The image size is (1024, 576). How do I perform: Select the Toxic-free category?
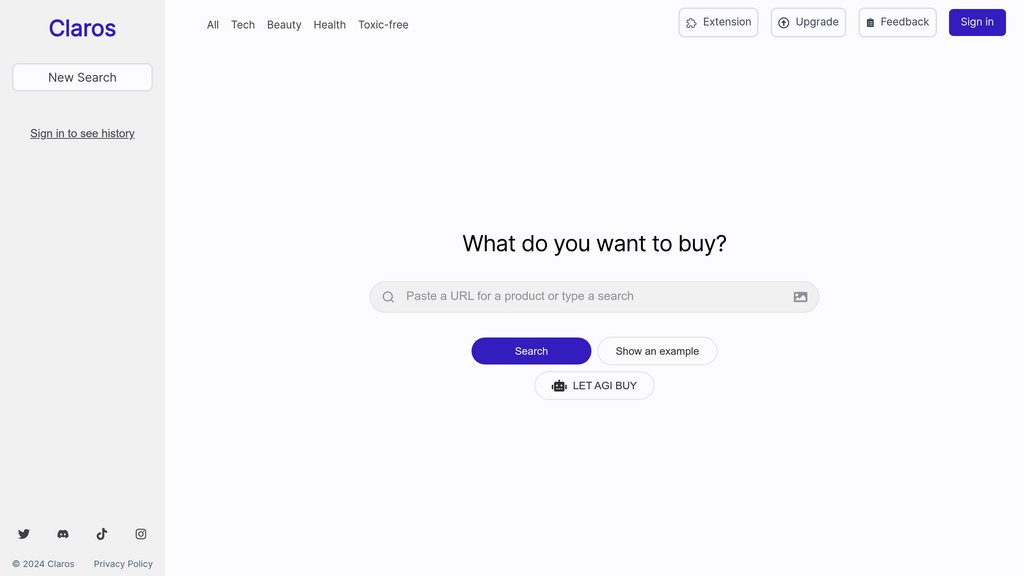383,25
